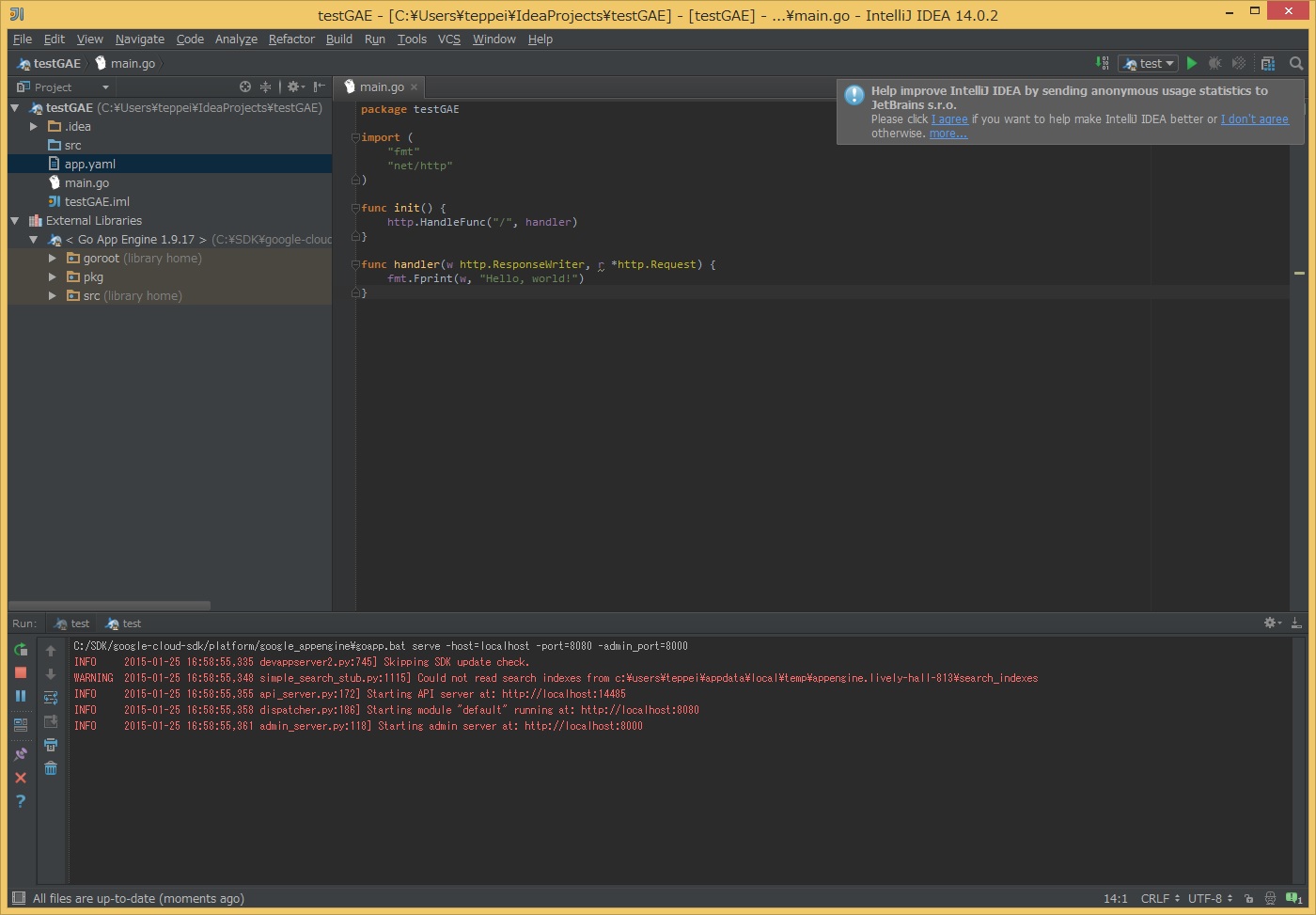The width and height of the screenshot is (1316, 915).
Task: Close the main.go editor tab
Action: [x=414, y=87]
